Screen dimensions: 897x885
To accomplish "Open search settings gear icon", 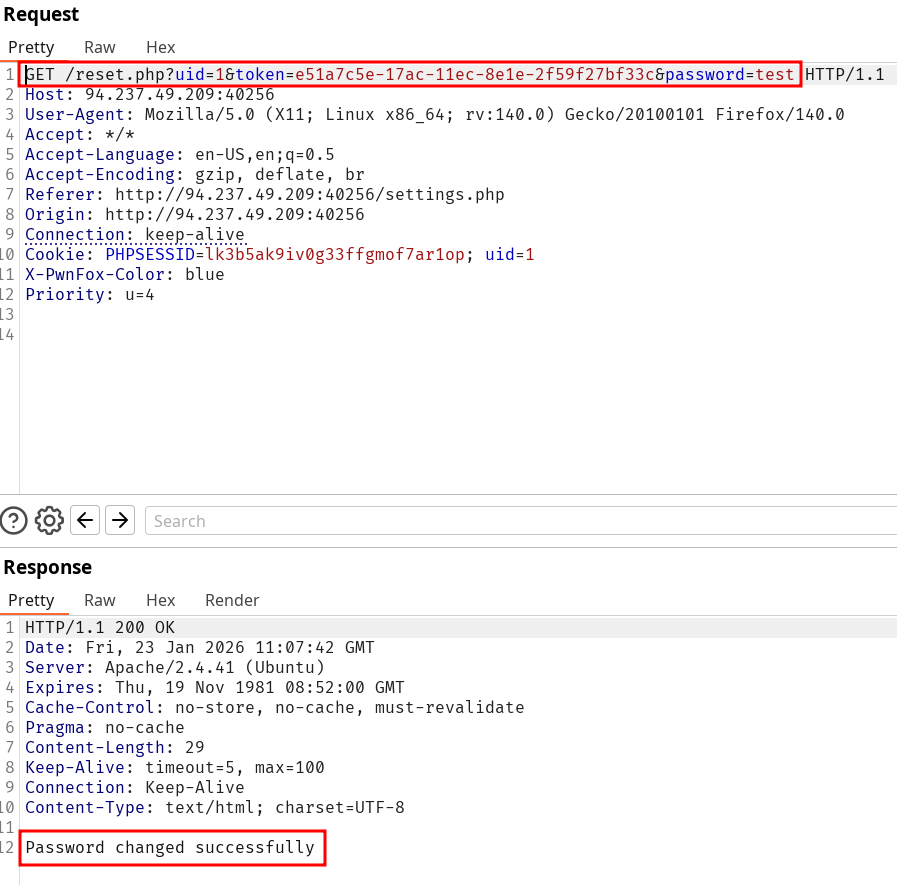I will click(49, 520).
